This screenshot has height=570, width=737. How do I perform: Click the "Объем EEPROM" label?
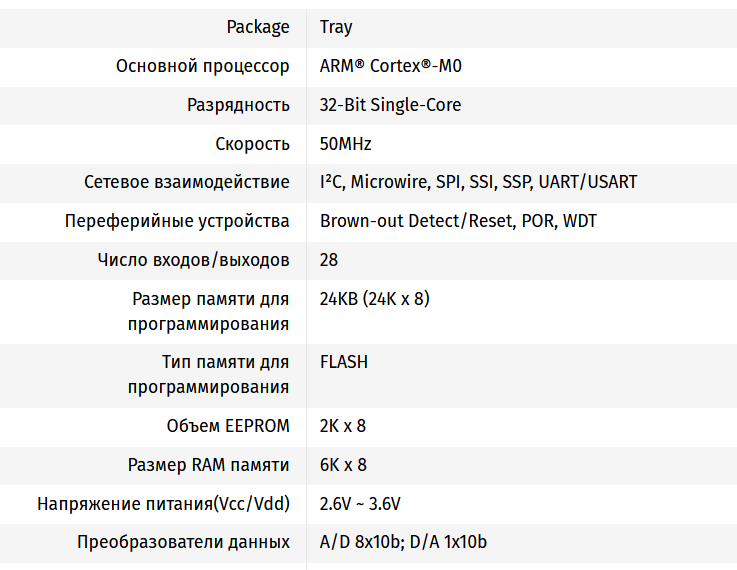click(x=228, y=426)
